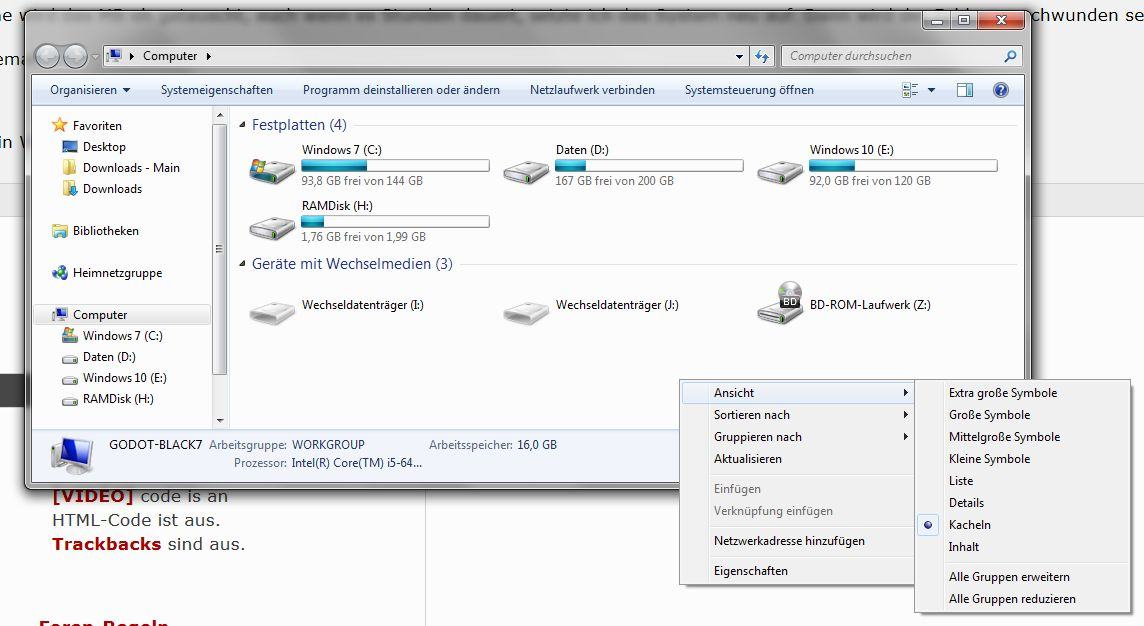Image resolution: width=1144 pixels, height=626 pixels.
Task: Select Wechseldatenträger (I:) removable drive icon
Action: coord(271,312)
